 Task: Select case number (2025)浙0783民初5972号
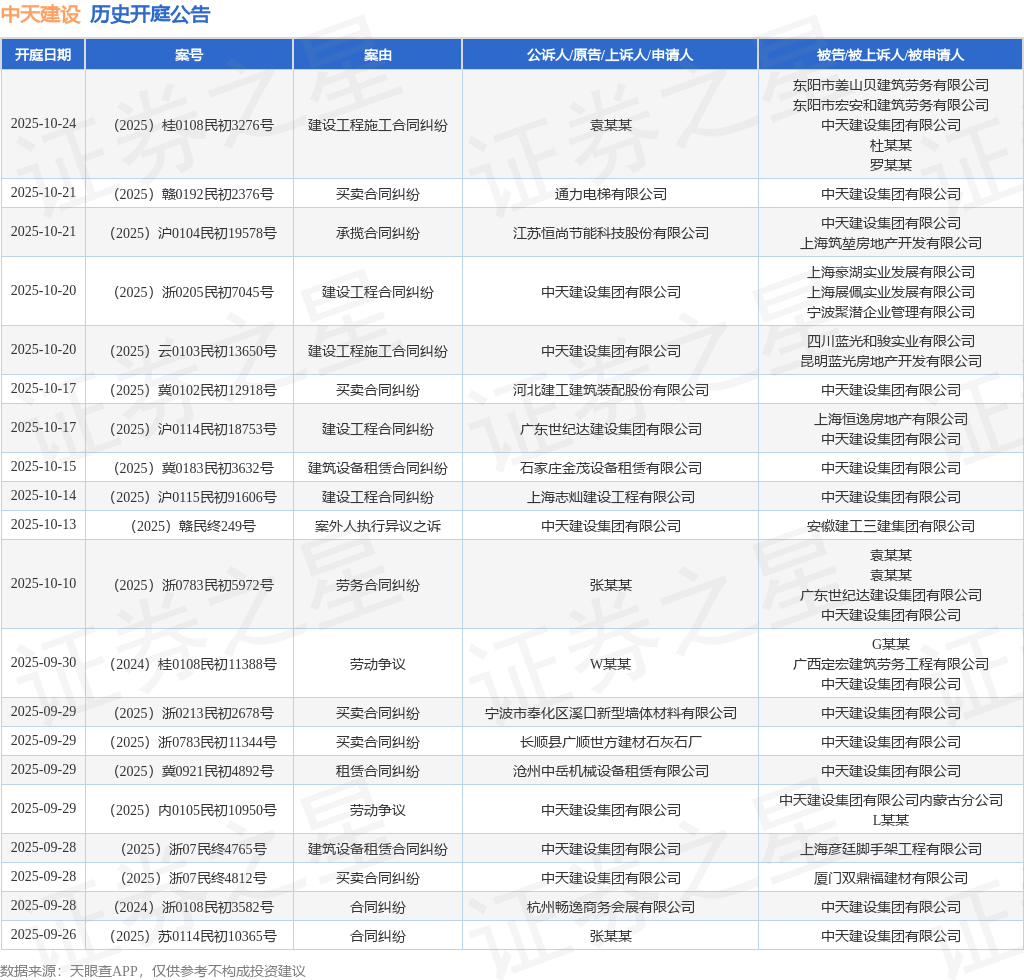tap(193, 585)
